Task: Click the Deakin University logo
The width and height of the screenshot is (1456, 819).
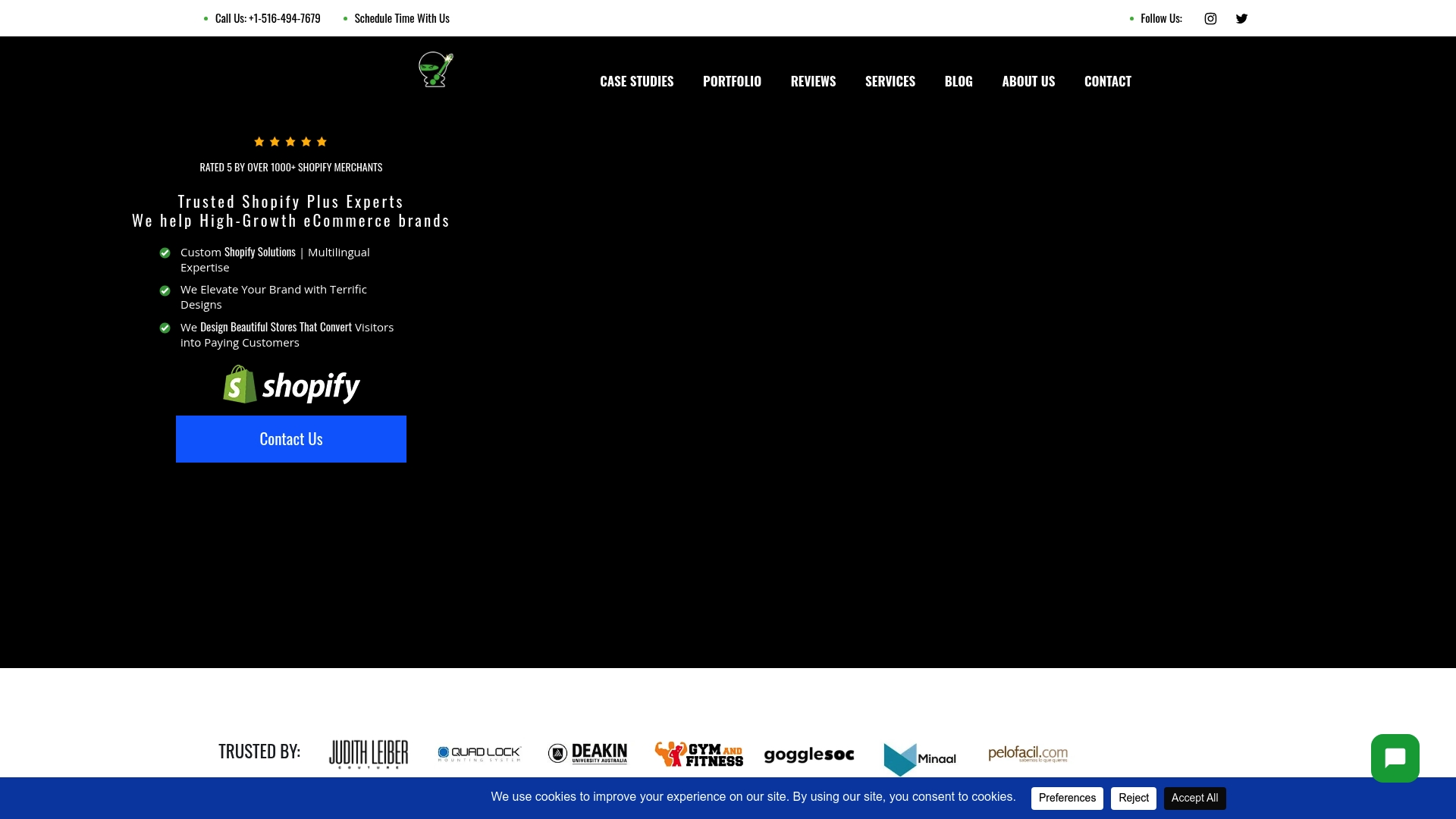Action: (588, 753)
